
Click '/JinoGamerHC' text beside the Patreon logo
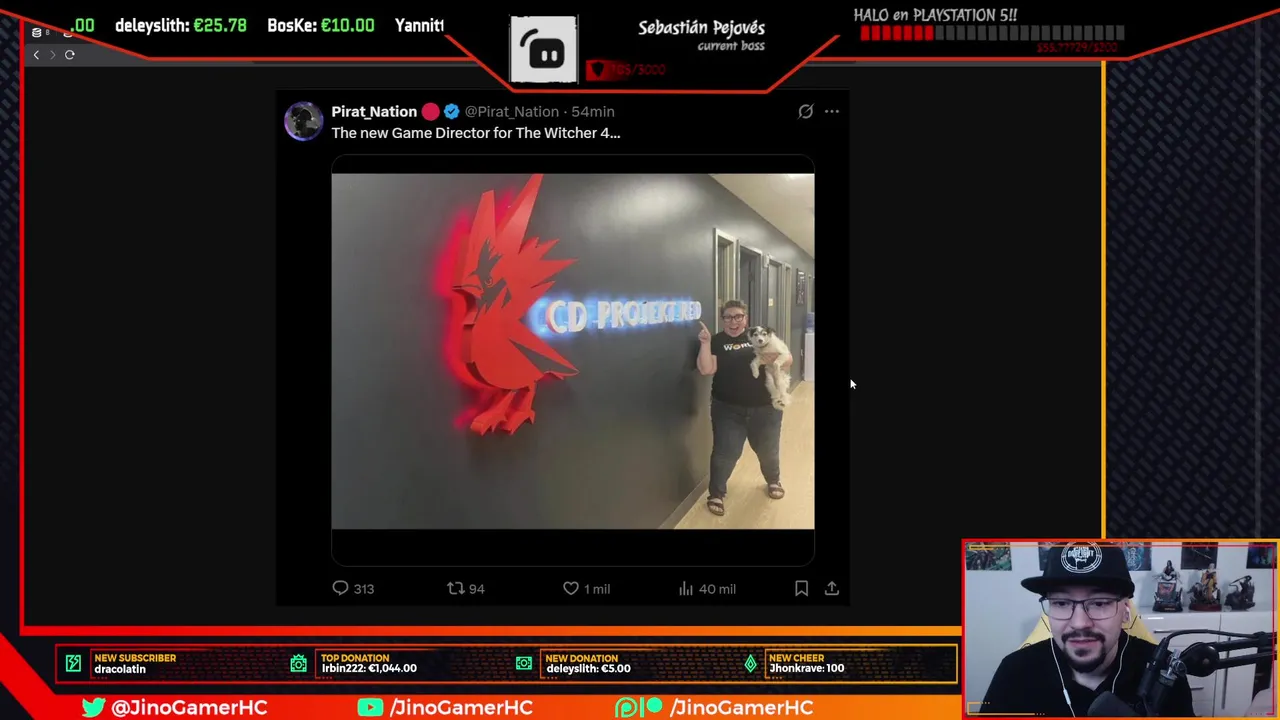tap(741, 707)
